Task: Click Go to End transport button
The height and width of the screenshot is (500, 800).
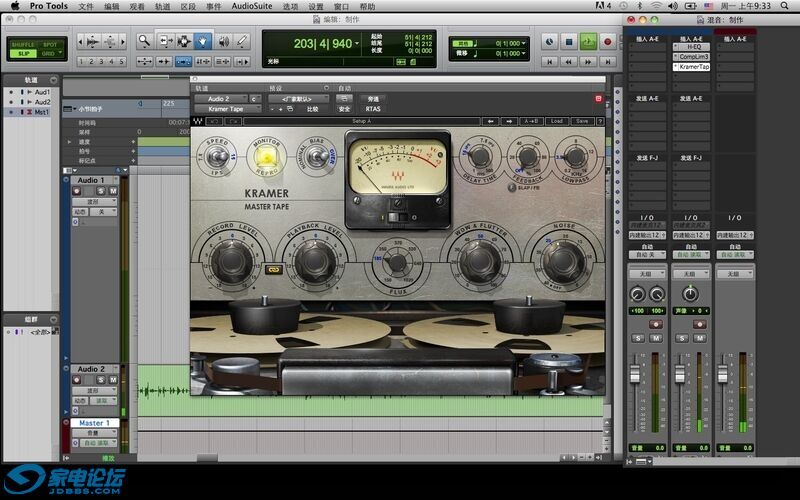Action: pyautogui.click(x=607, y=62)
